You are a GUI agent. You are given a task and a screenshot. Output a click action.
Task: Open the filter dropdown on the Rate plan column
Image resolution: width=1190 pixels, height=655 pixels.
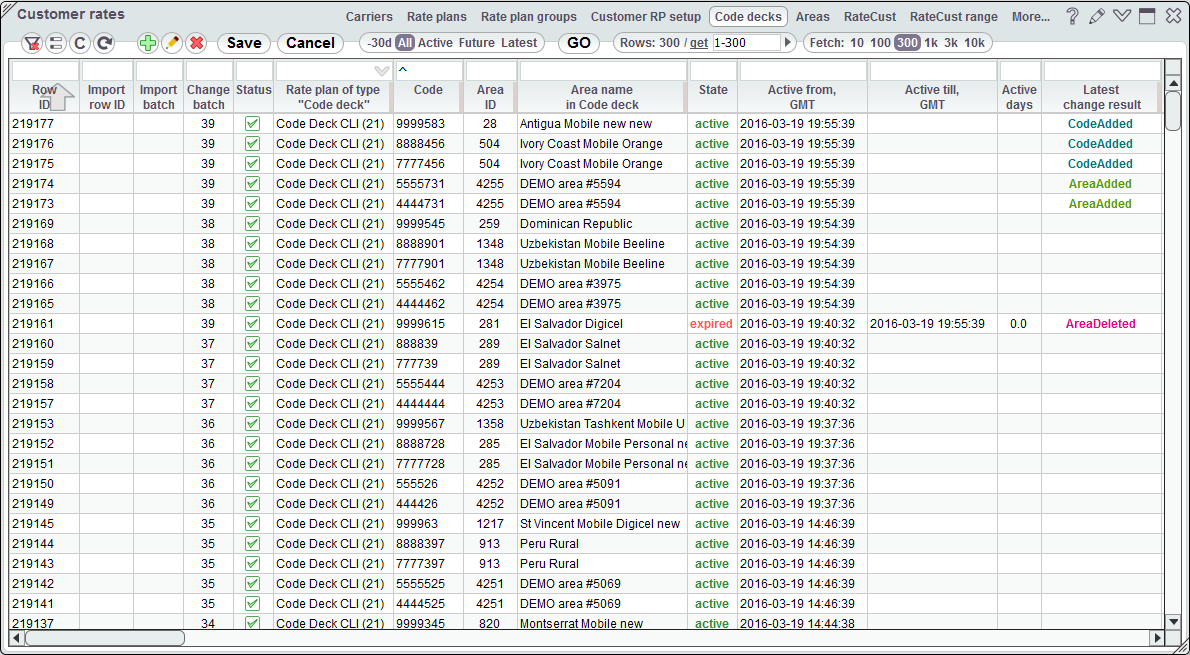pyautogui.click(x=382, y=70)
